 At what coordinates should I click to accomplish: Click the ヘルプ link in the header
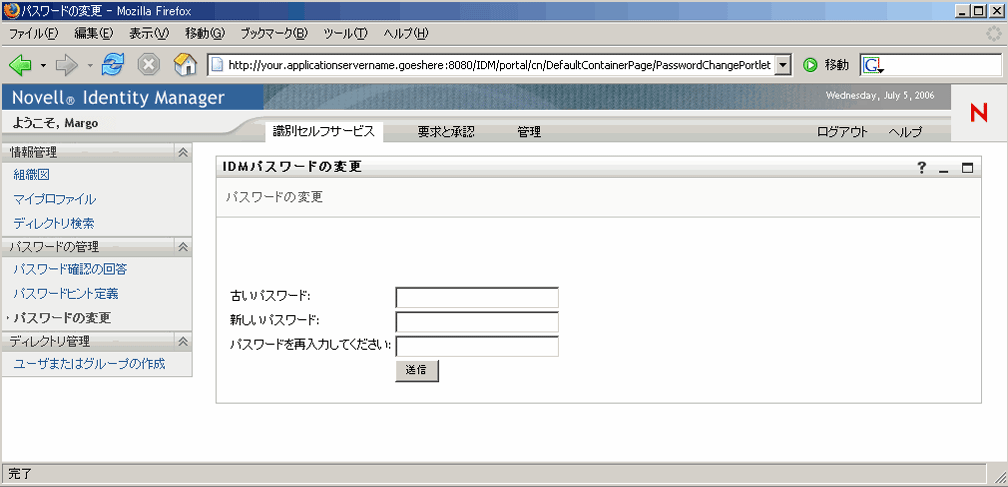click(905, 132)
